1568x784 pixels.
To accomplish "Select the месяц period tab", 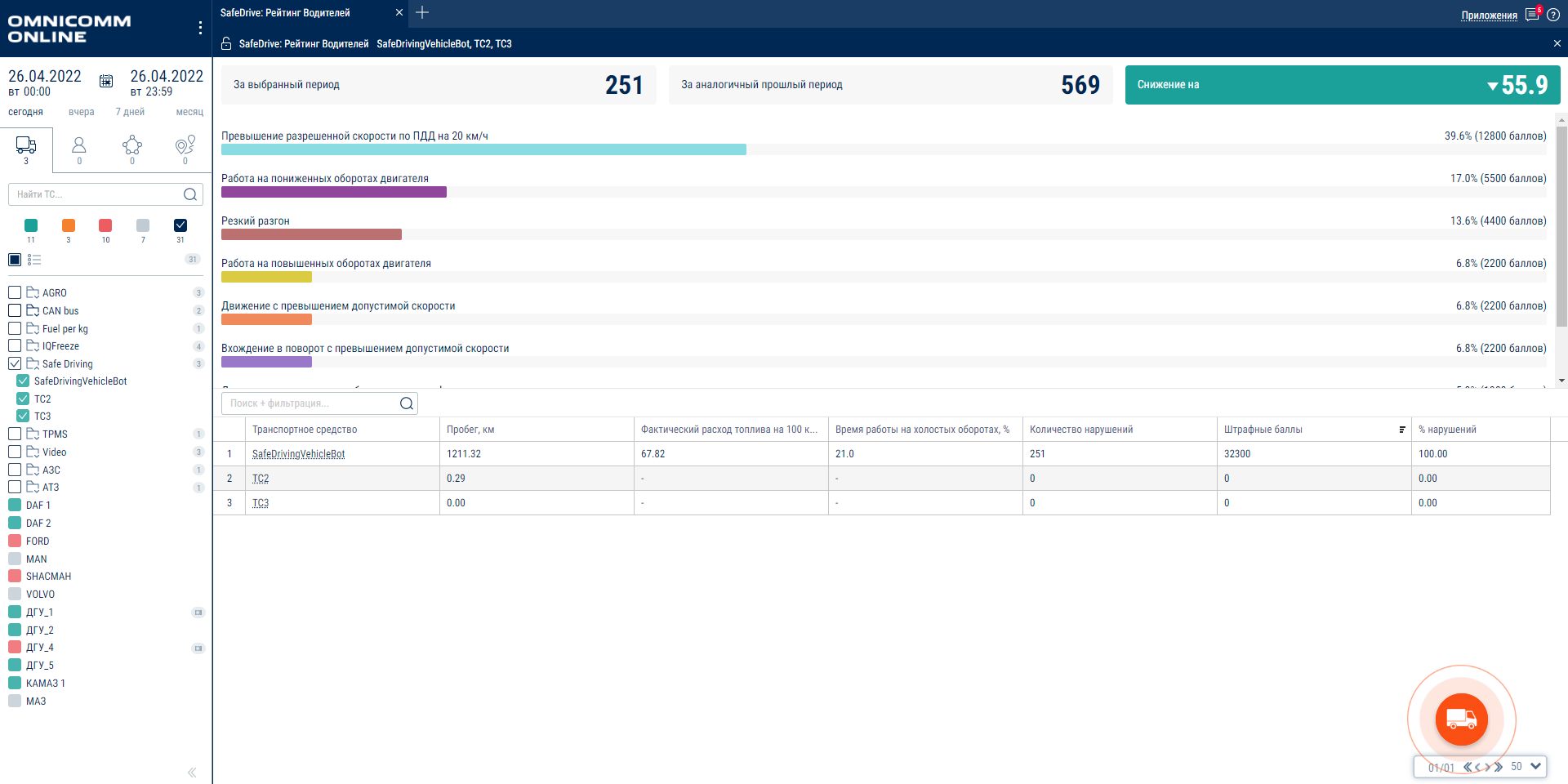I will (x=189, y=112).
